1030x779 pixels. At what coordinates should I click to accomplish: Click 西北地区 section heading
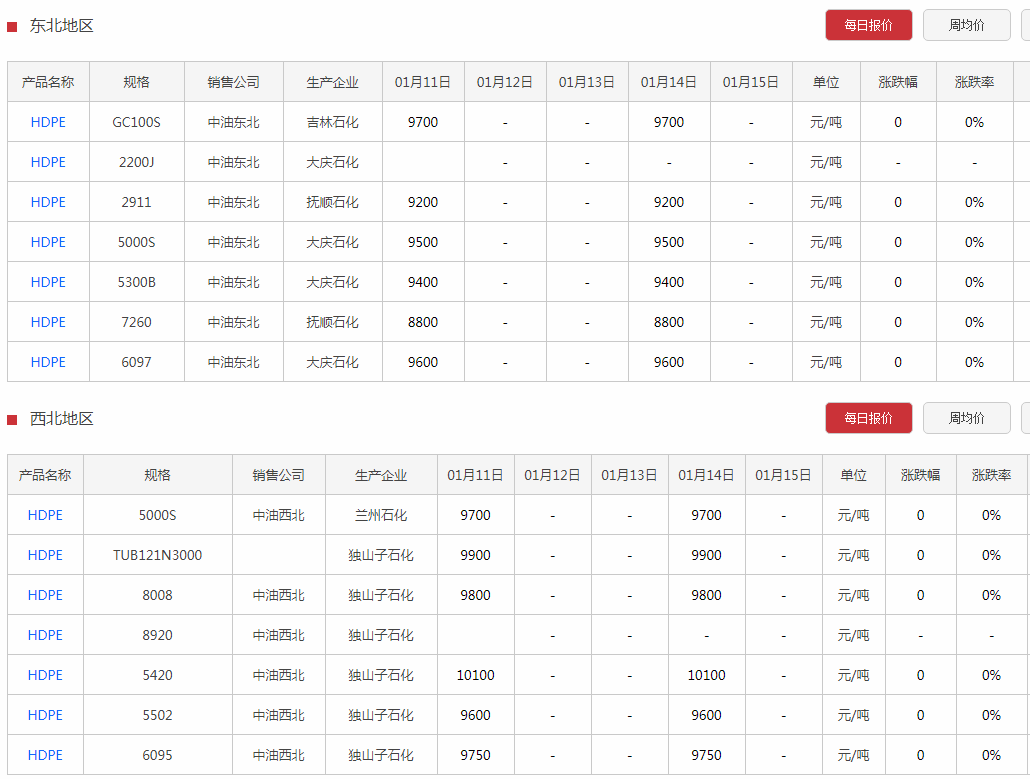point(62,418)
